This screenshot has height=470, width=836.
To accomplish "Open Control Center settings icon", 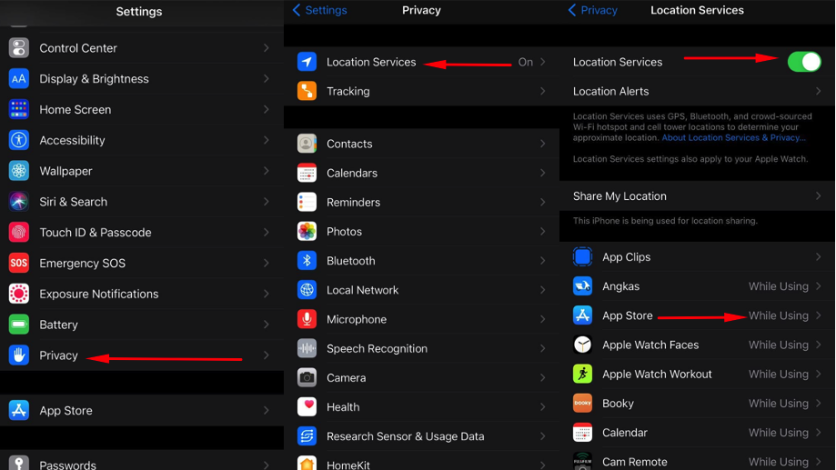I will pos(19,48).
